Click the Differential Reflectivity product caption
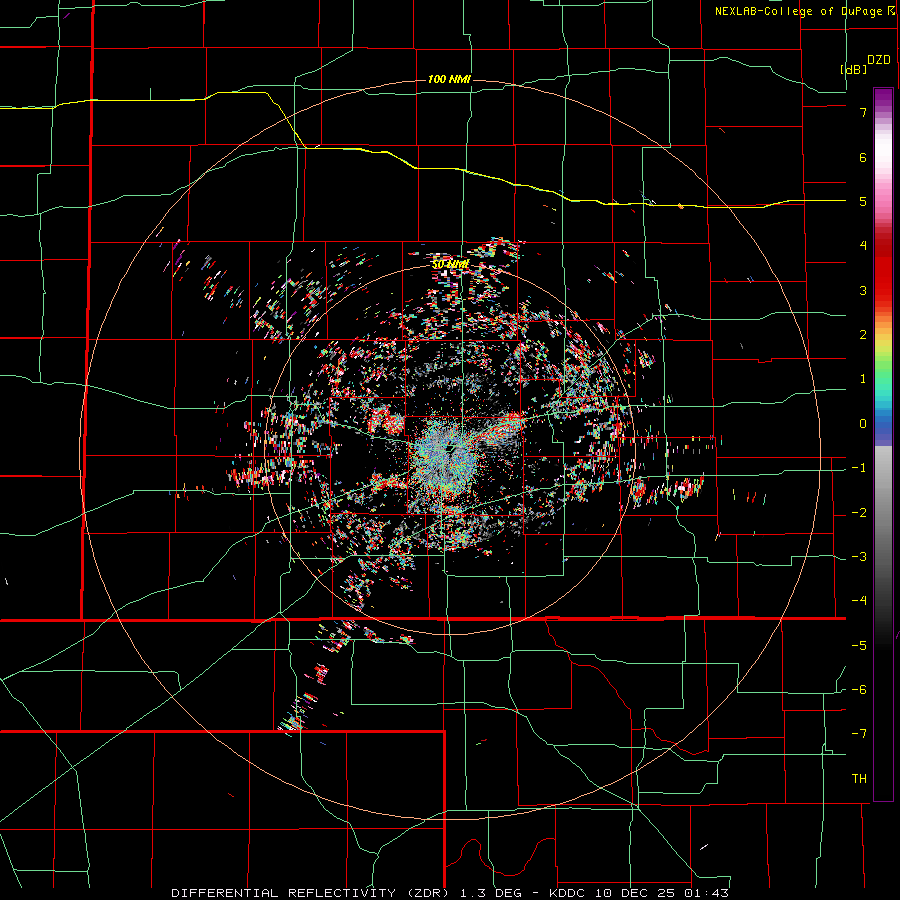The height and width of the screenshot is (900, 900). pos(450,893)
